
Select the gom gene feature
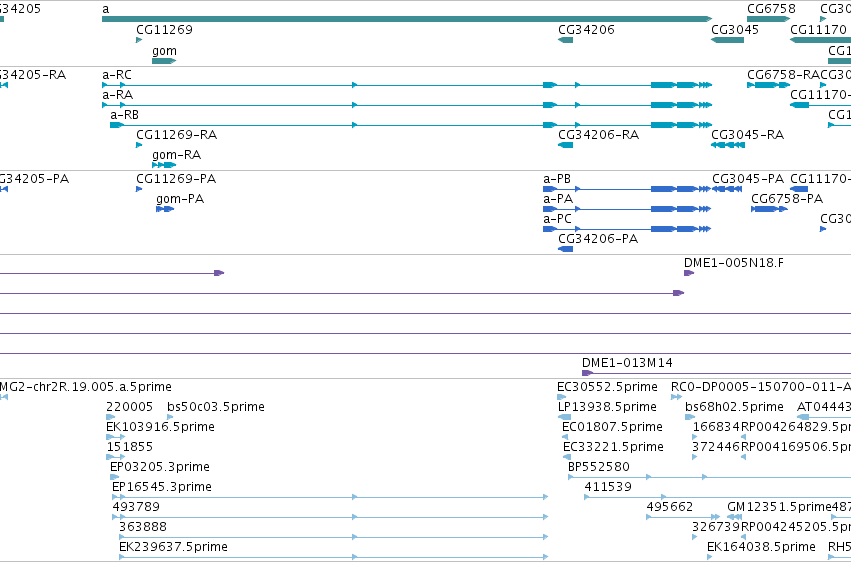click(x=164, y=61)
